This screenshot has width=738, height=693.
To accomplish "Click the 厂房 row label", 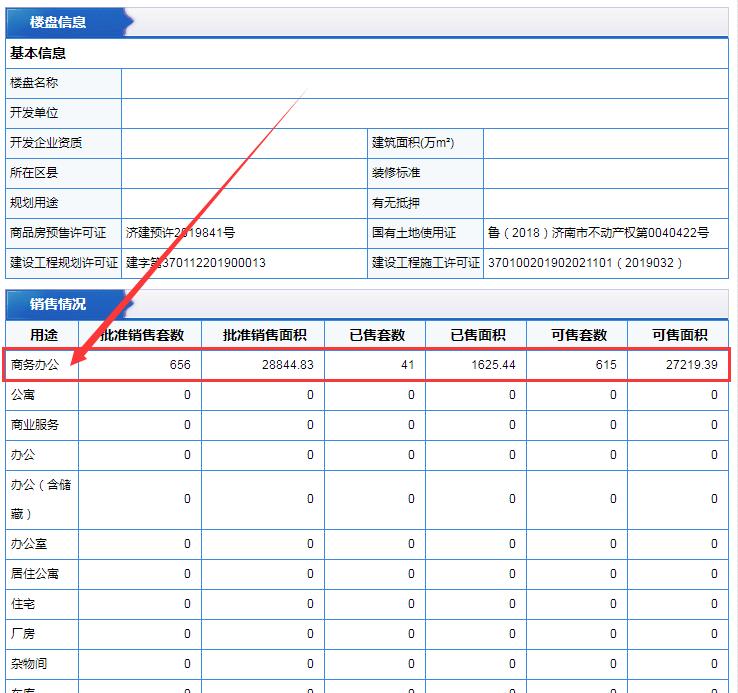I will 23,634.
